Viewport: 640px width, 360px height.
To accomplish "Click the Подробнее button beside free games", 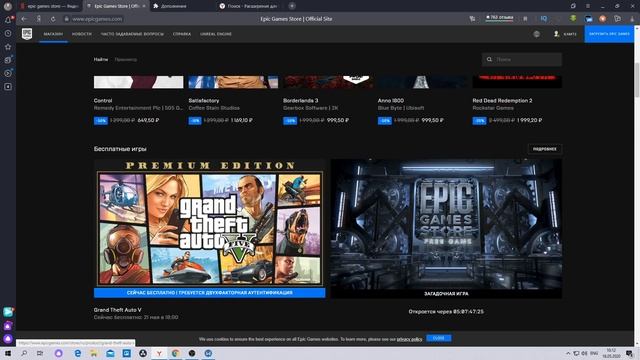I will point(544,149).
